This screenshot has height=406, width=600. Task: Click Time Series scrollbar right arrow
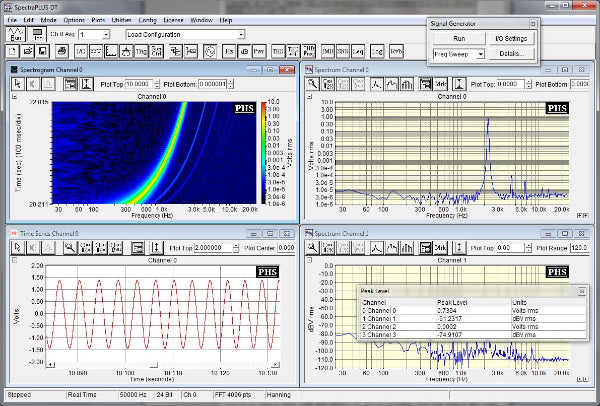pyautogui.click(x=276, y=365)
